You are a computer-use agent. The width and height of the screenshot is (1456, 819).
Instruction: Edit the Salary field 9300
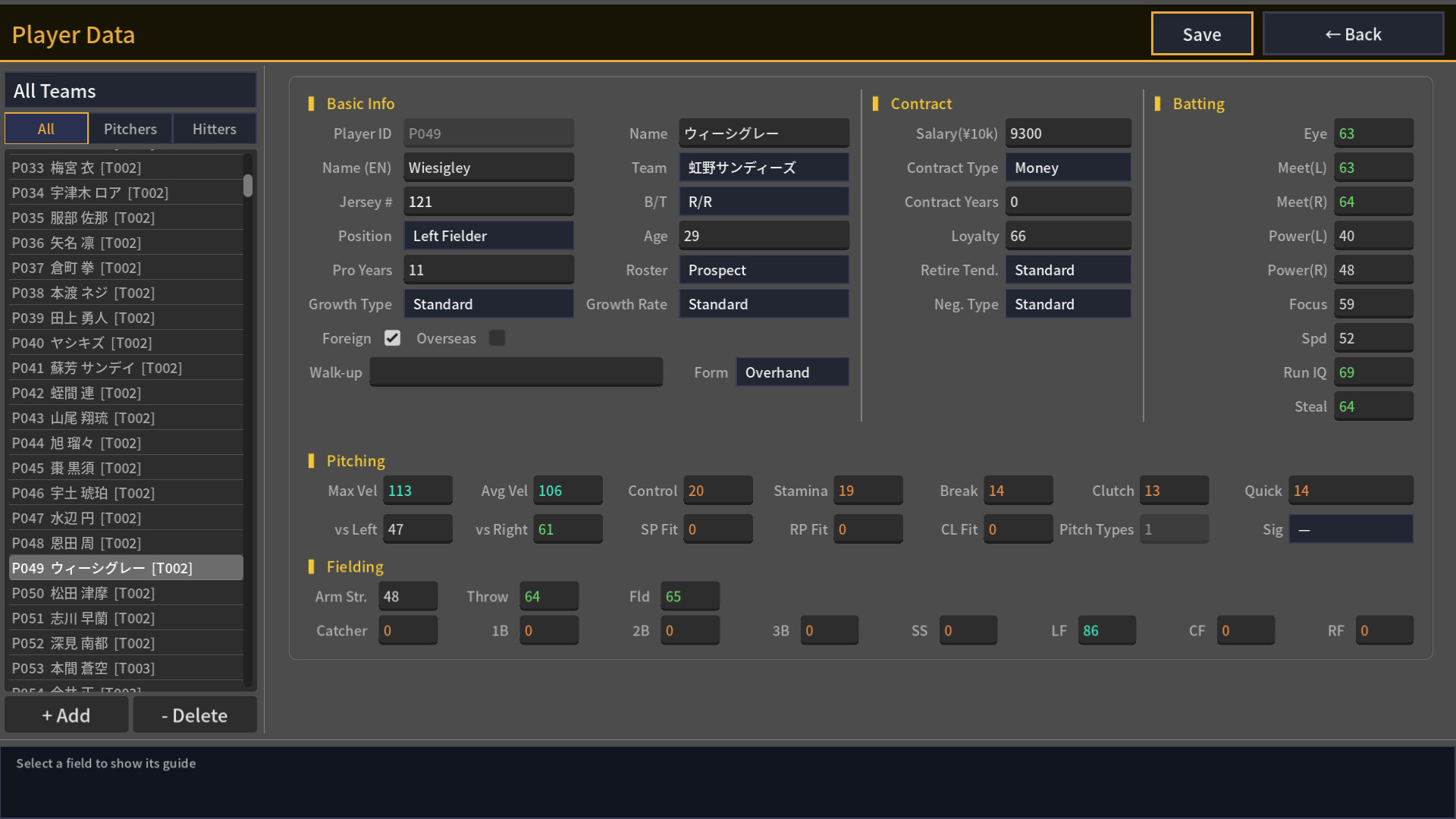click(1068, 133)
